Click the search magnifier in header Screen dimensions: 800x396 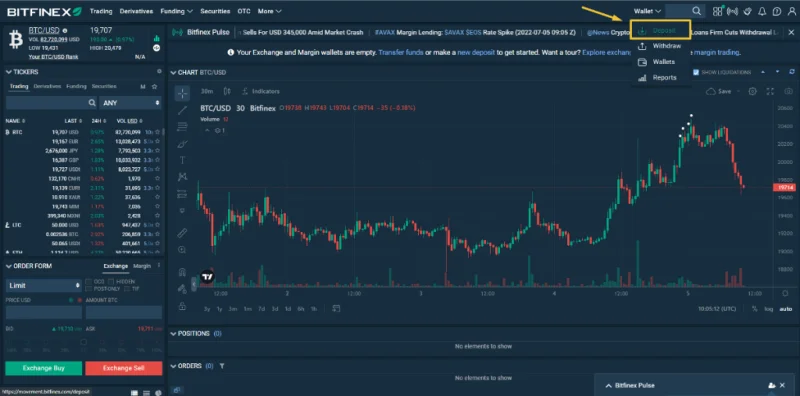(x=696, y=11)
